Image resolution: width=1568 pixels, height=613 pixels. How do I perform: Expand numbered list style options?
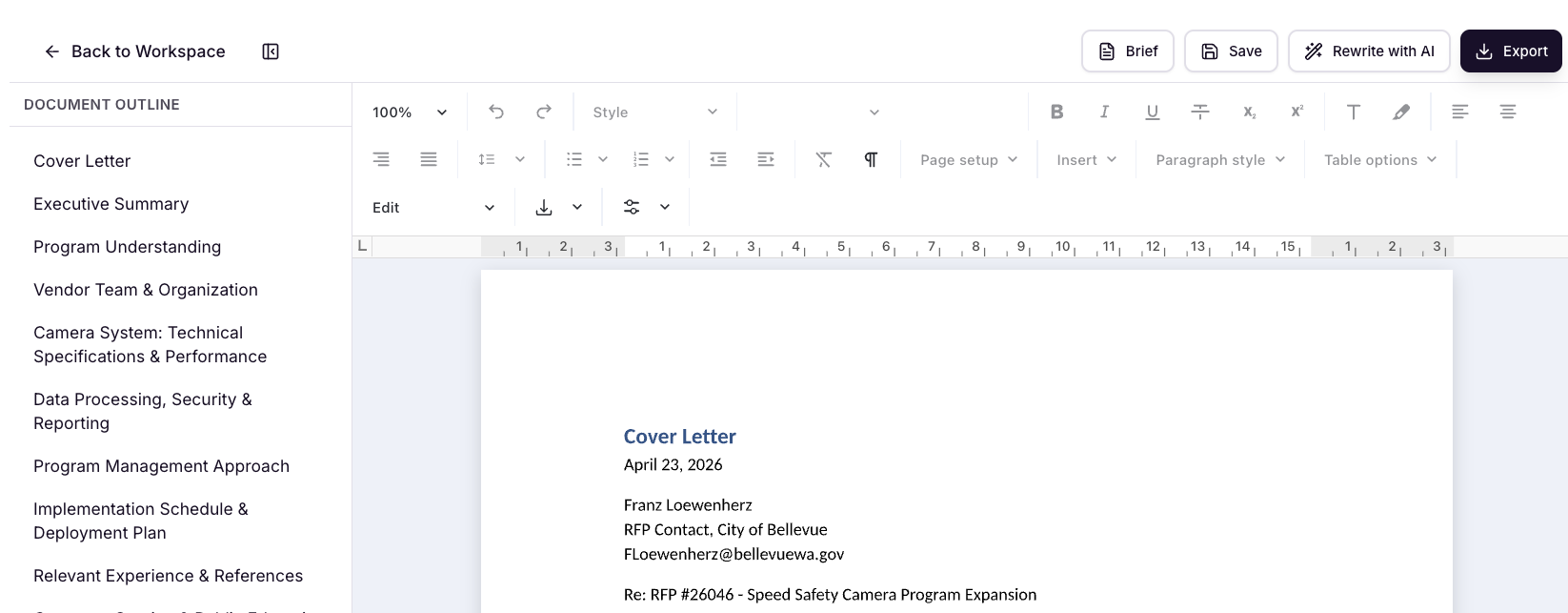click(x=670, y=159)
